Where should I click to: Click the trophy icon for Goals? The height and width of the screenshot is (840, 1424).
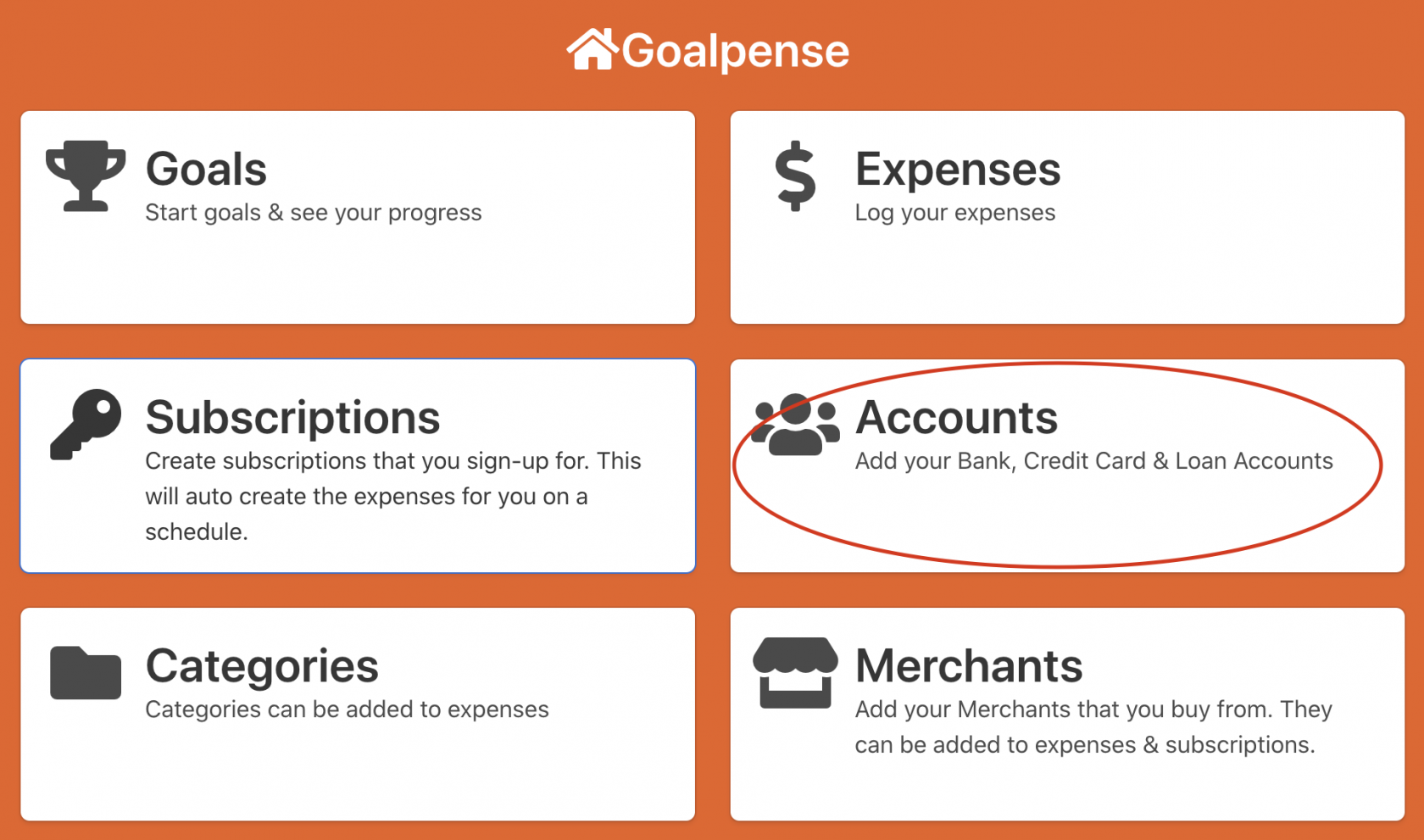86,175
